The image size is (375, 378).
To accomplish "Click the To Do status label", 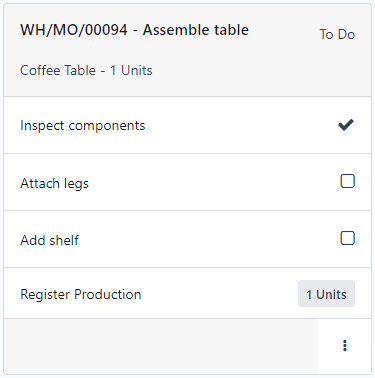I will (337, 34).
